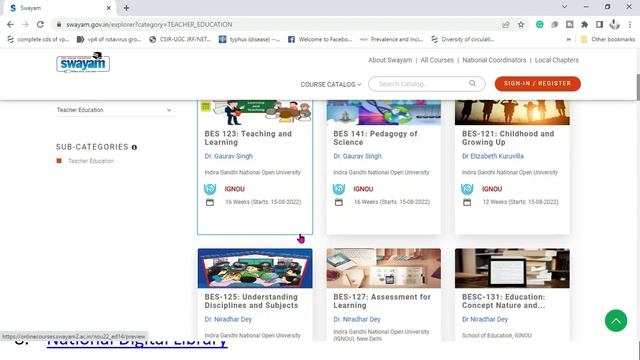Close the Swayam browser tab

pyautogui.click(x=109, y=8)
